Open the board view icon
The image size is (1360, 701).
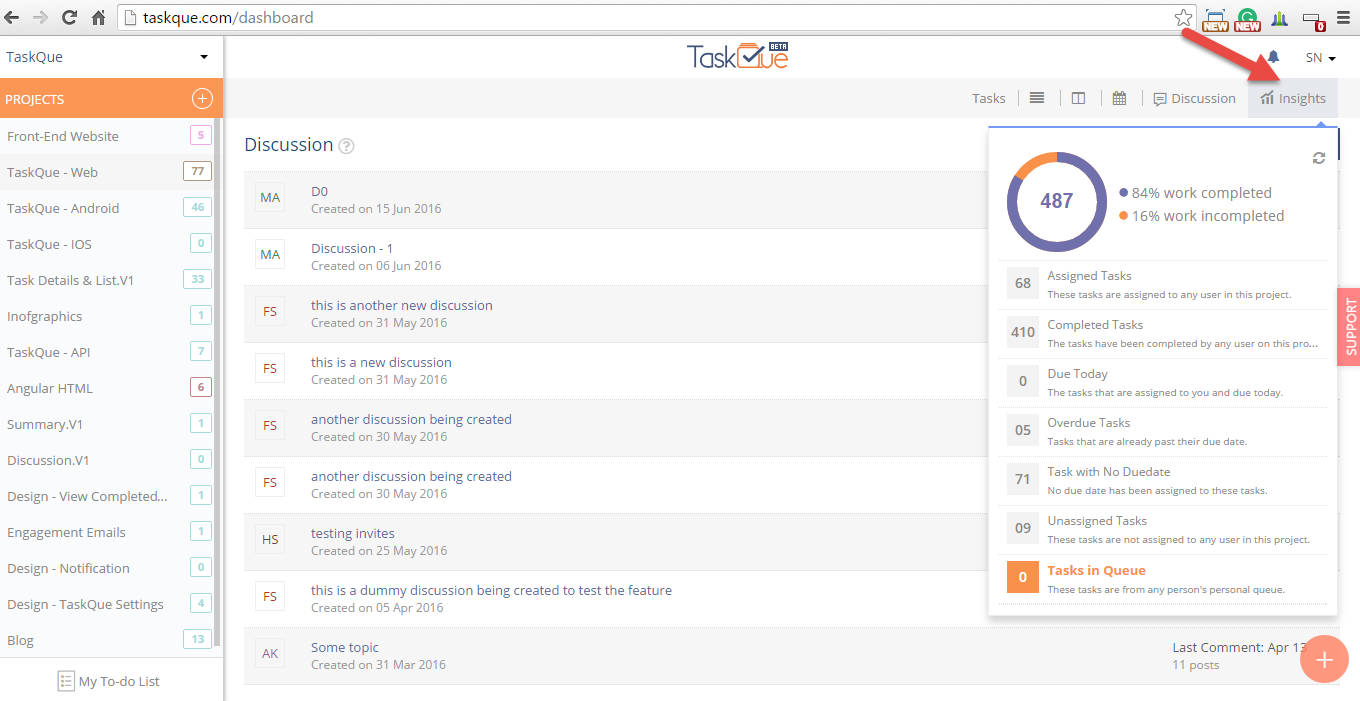(x=1078, y=97)
